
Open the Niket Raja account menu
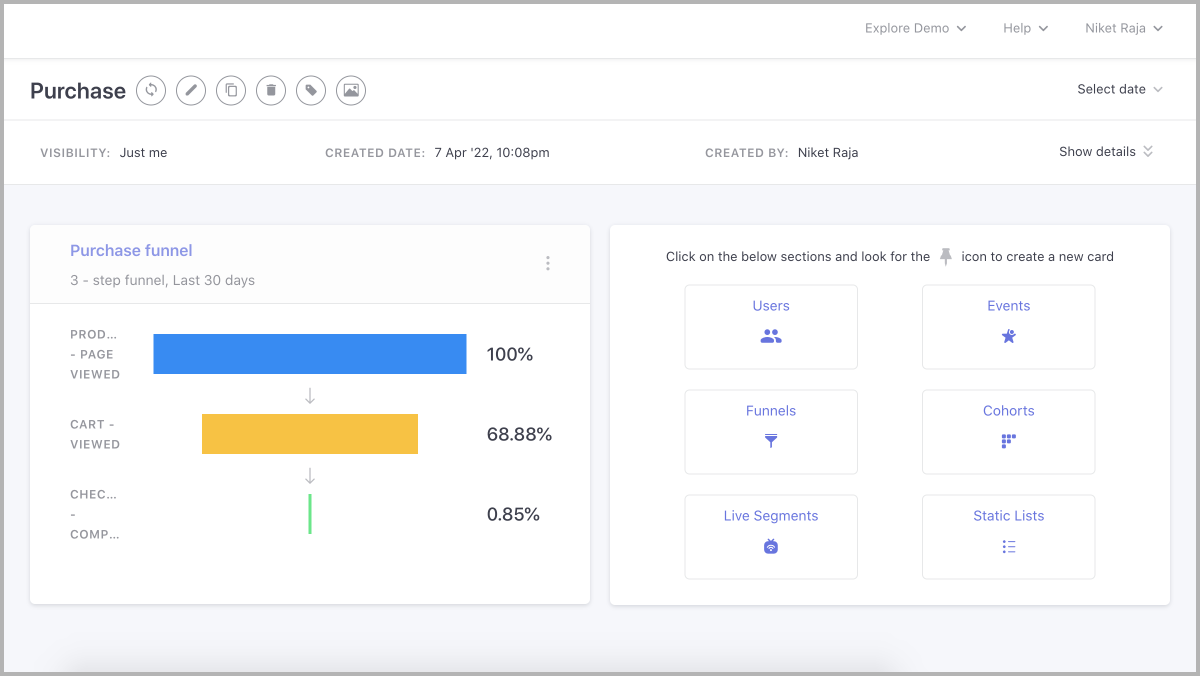coord(1123,28)
